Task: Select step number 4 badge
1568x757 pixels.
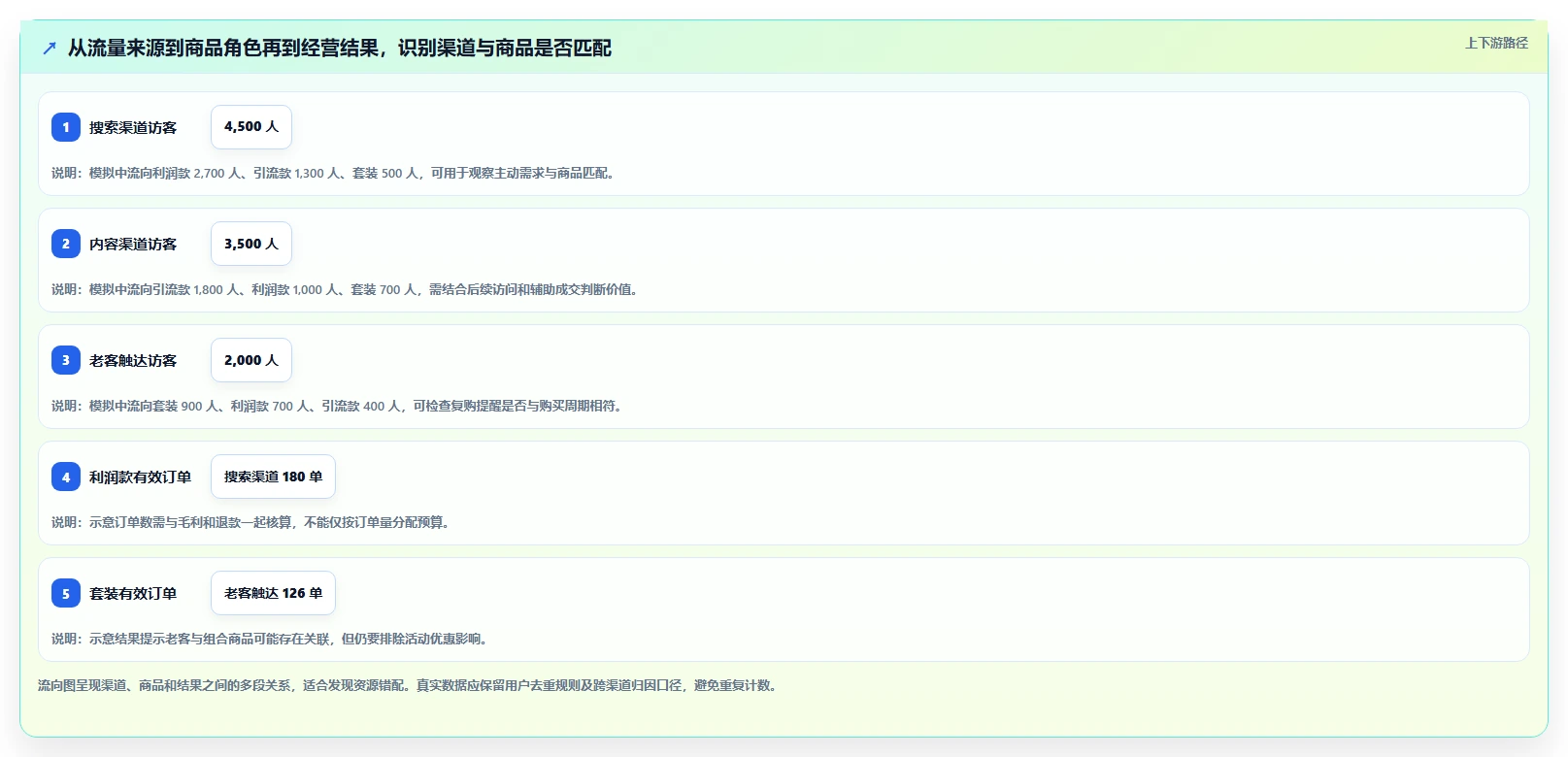Action: coord(66,477)
